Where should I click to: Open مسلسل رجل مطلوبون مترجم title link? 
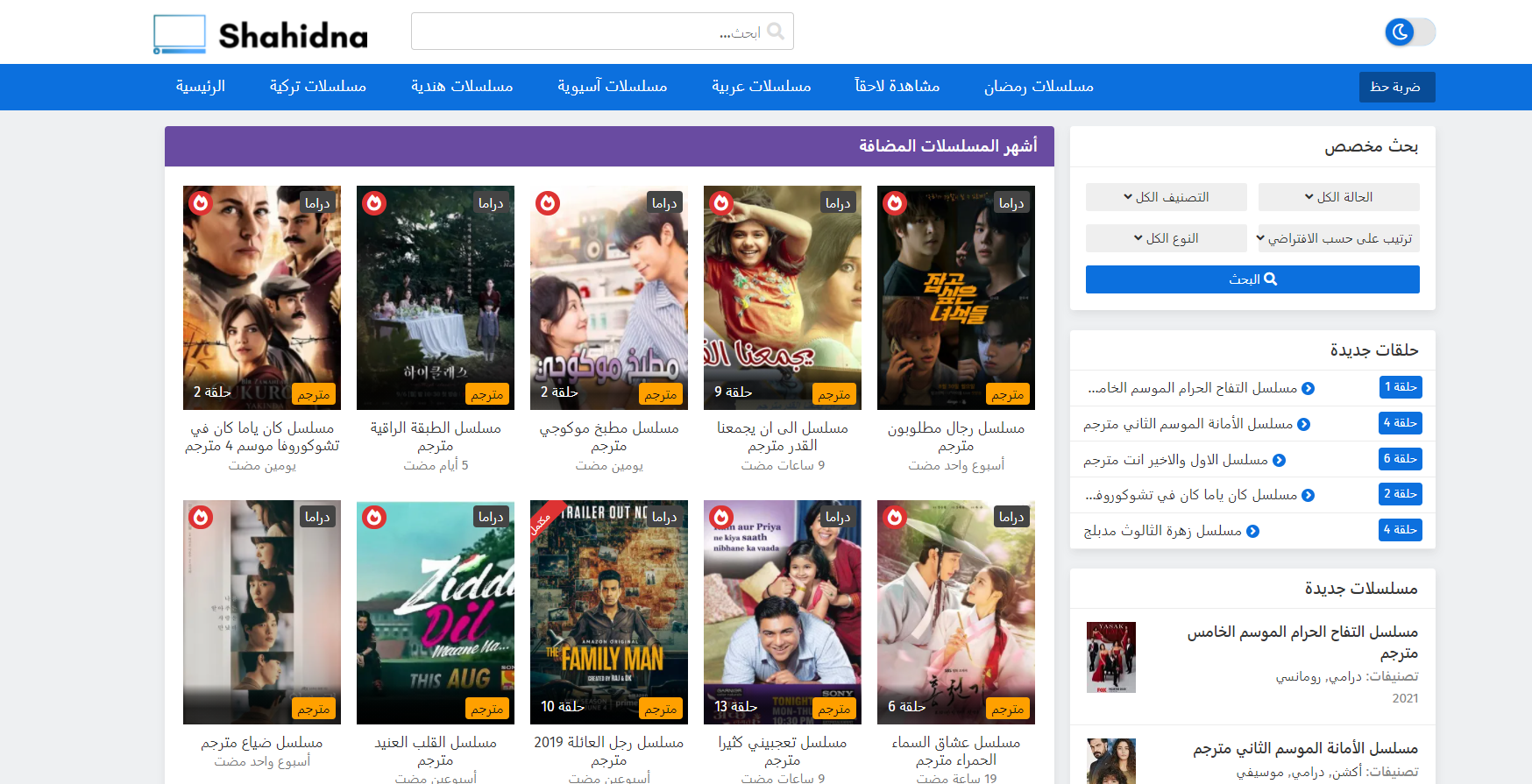pyautogui.click(x=956, y=436)
